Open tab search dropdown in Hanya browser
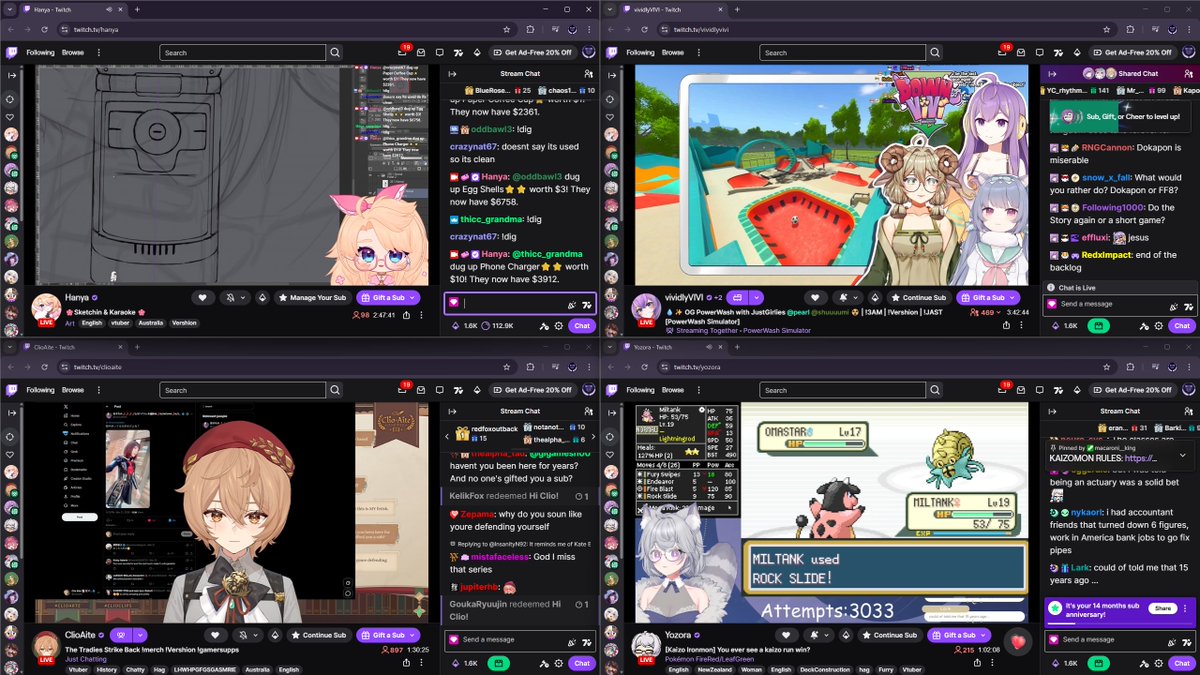Screen dimensions: 1200x675 coord(10,9)
